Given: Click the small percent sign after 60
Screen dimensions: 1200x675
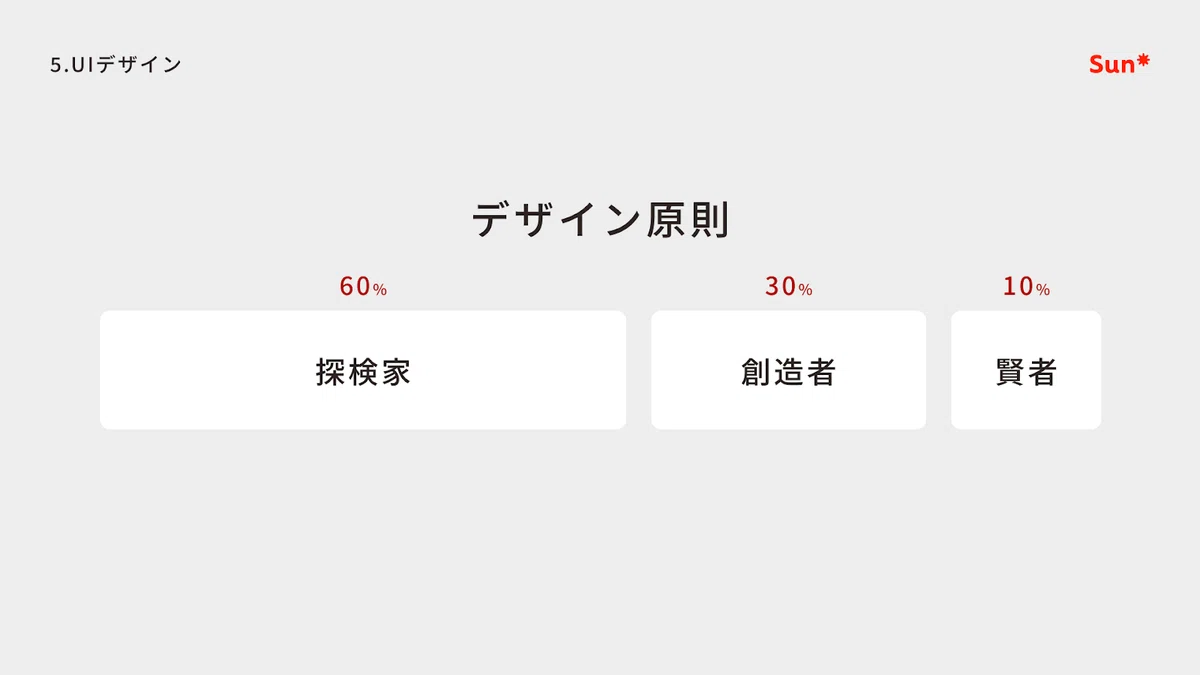Looking at the screenshot, I should pos(380,290).
